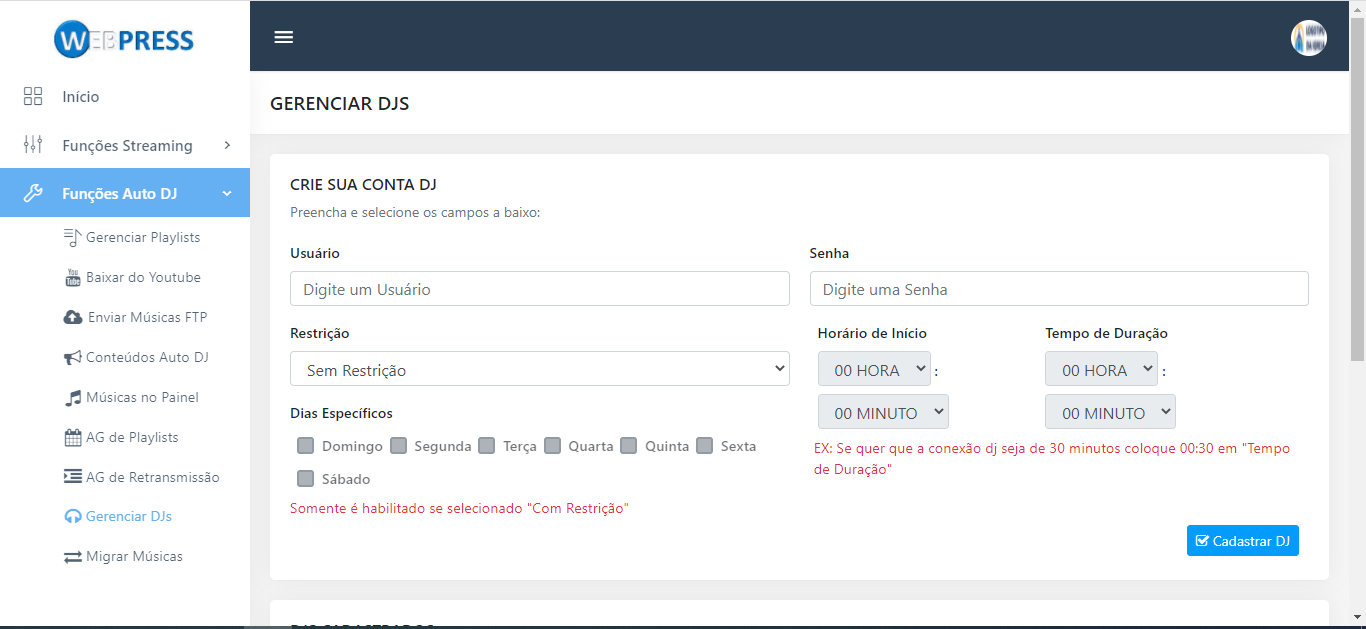
Task: Click the cloud upload icon for Enviar Músicas FTP
Action: [73, 317]
